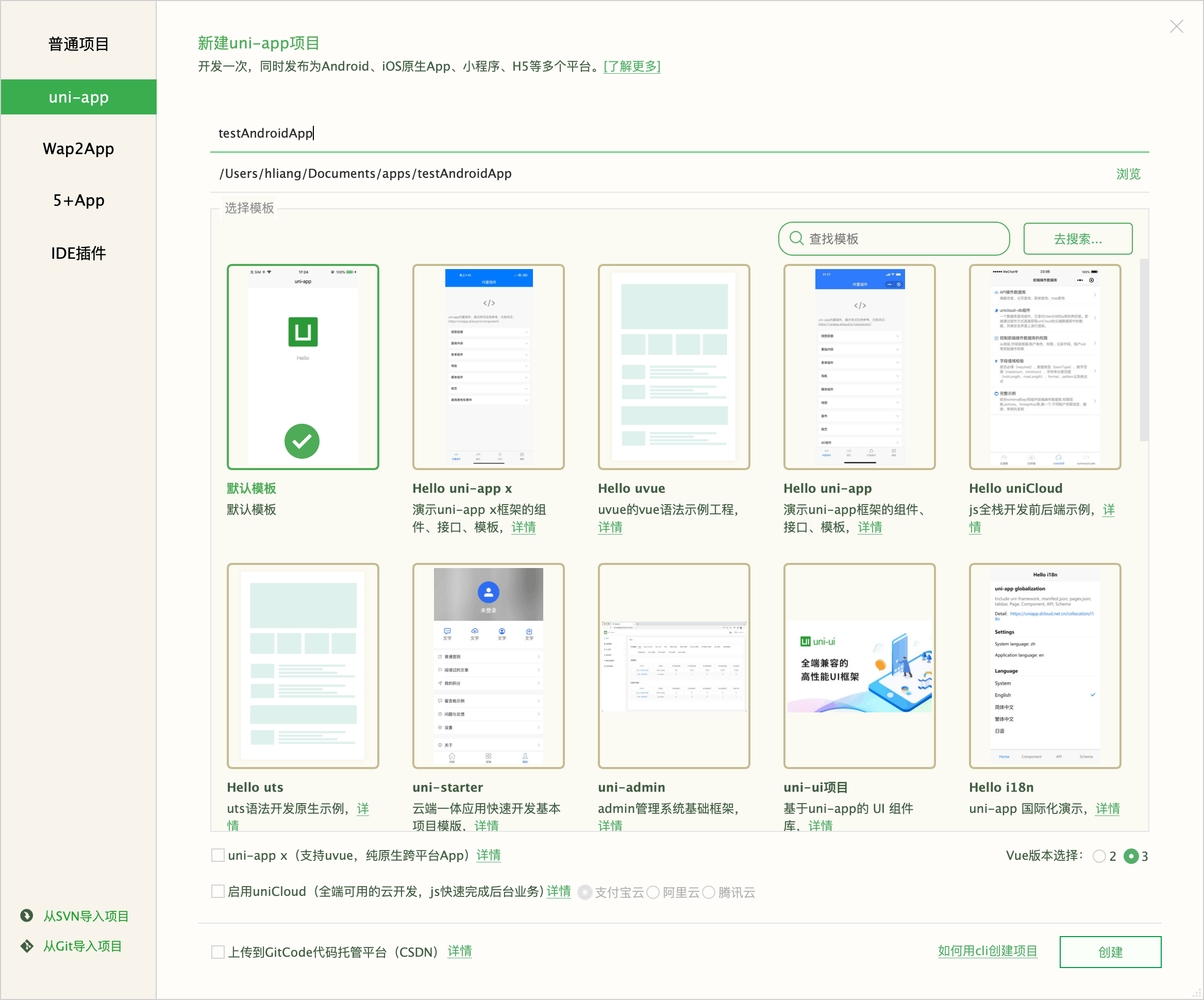This screenshot has height=1000, width=1204.
Task: Select the 默认模板 template thumbnail
Action: (x=303, y=367)
